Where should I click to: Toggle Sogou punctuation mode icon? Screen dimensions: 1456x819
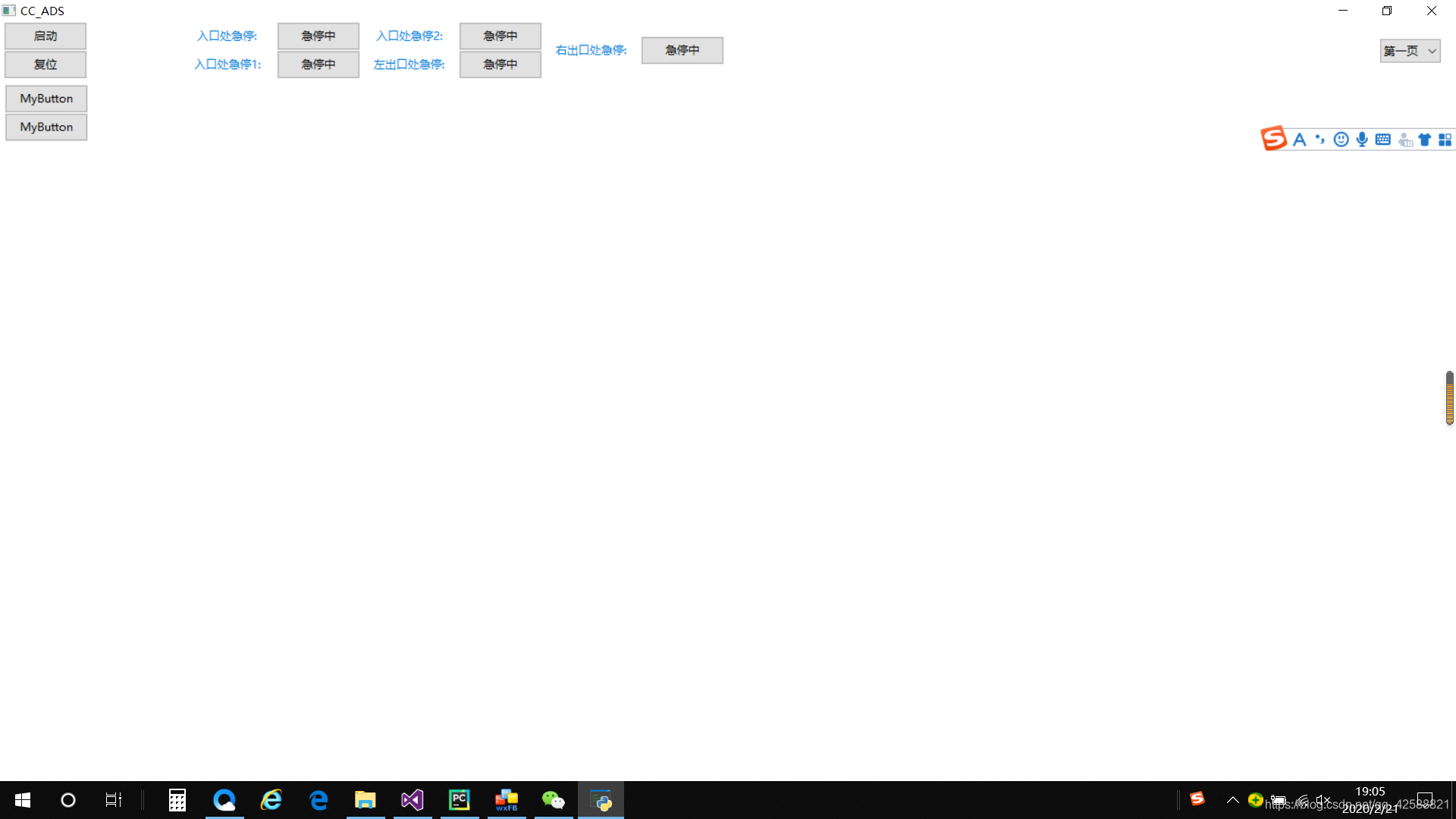(x=1320, y=140)
